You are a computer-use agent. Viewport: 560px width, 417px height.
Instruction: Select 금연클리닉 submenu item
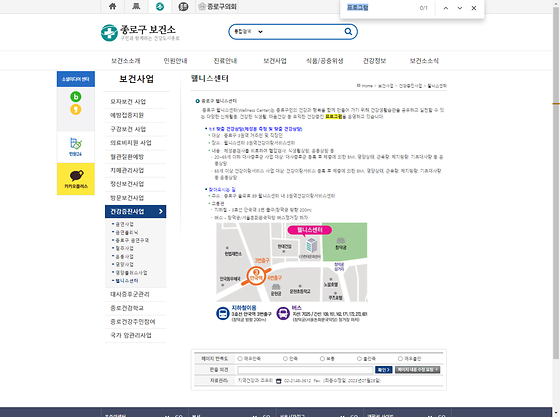click(127, 232)
